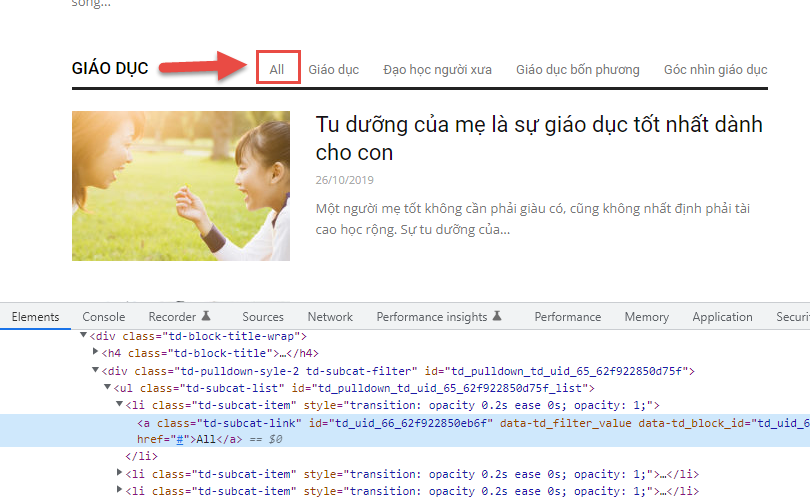Collapse the ul td-subcat-list node

click(x=107, y=387)
